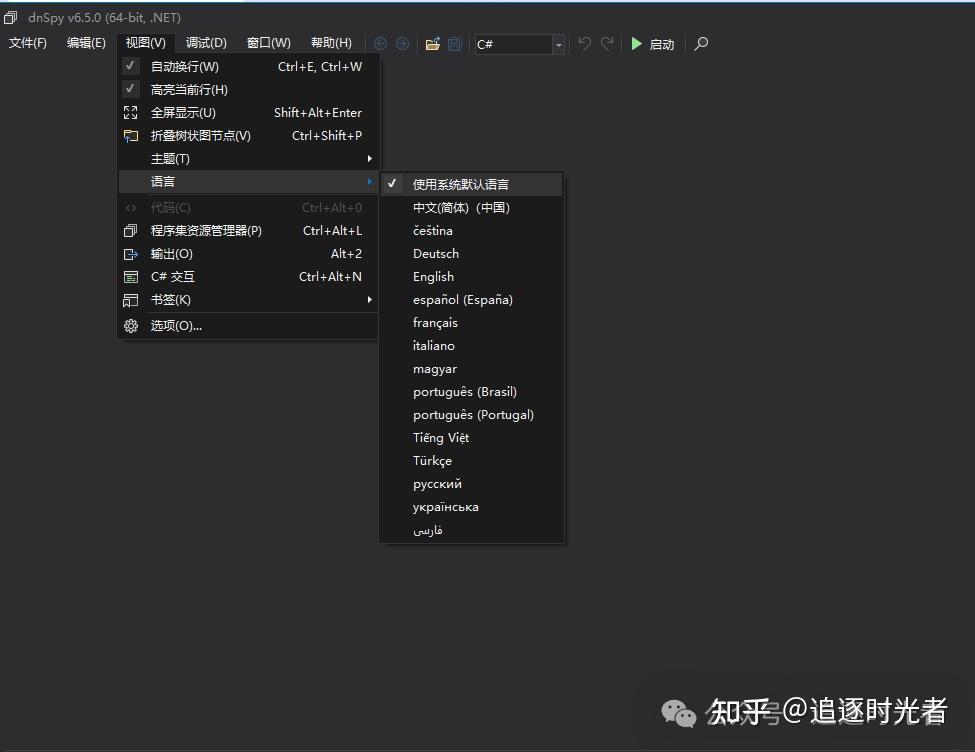Open the 编辑(E) menu
This screenshot has width=975, height=752.
86,43
